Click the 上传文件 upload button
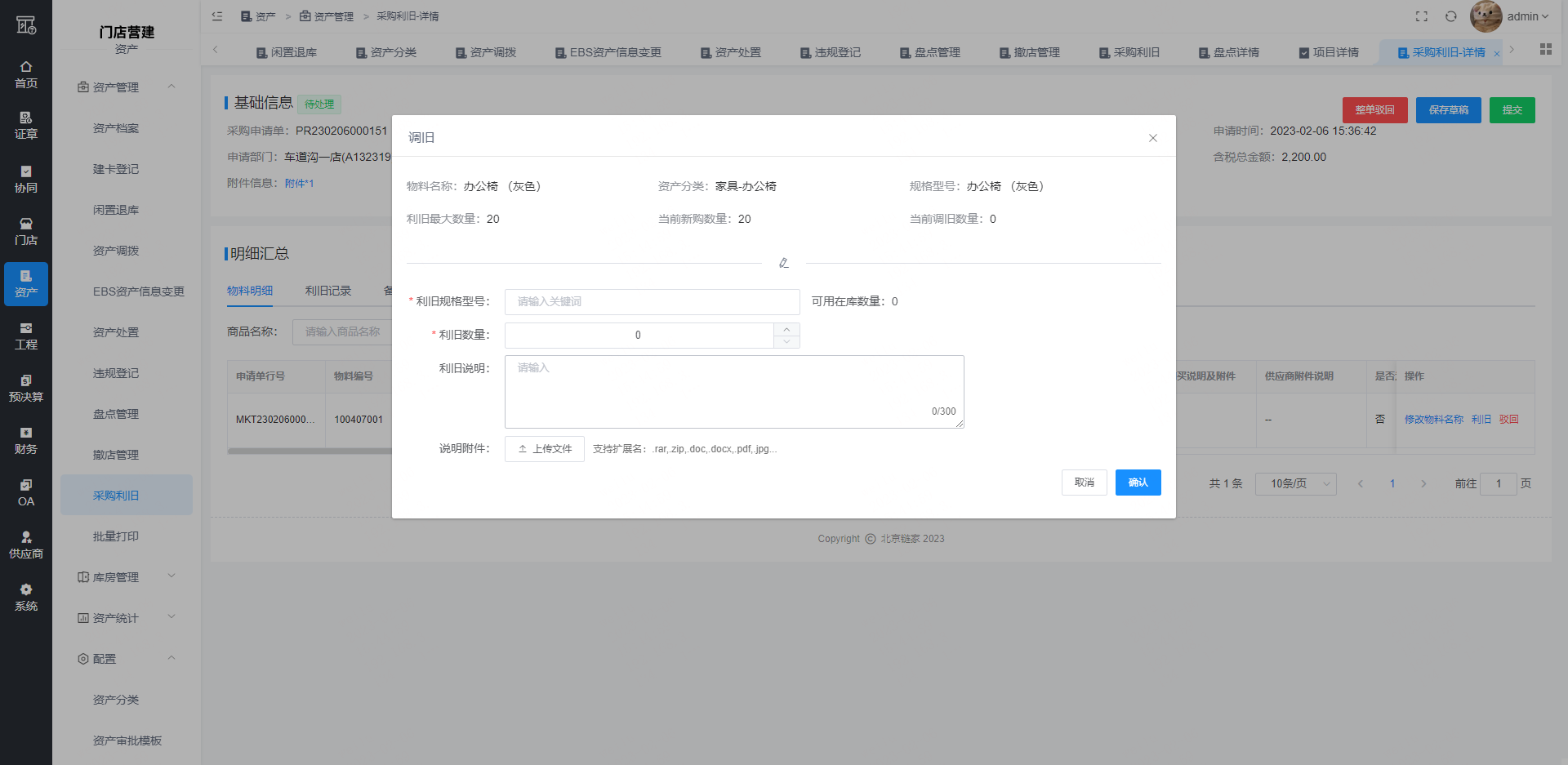Viewport: 1568px width, 765px height. pyautogui.click(x=545, y=449)
